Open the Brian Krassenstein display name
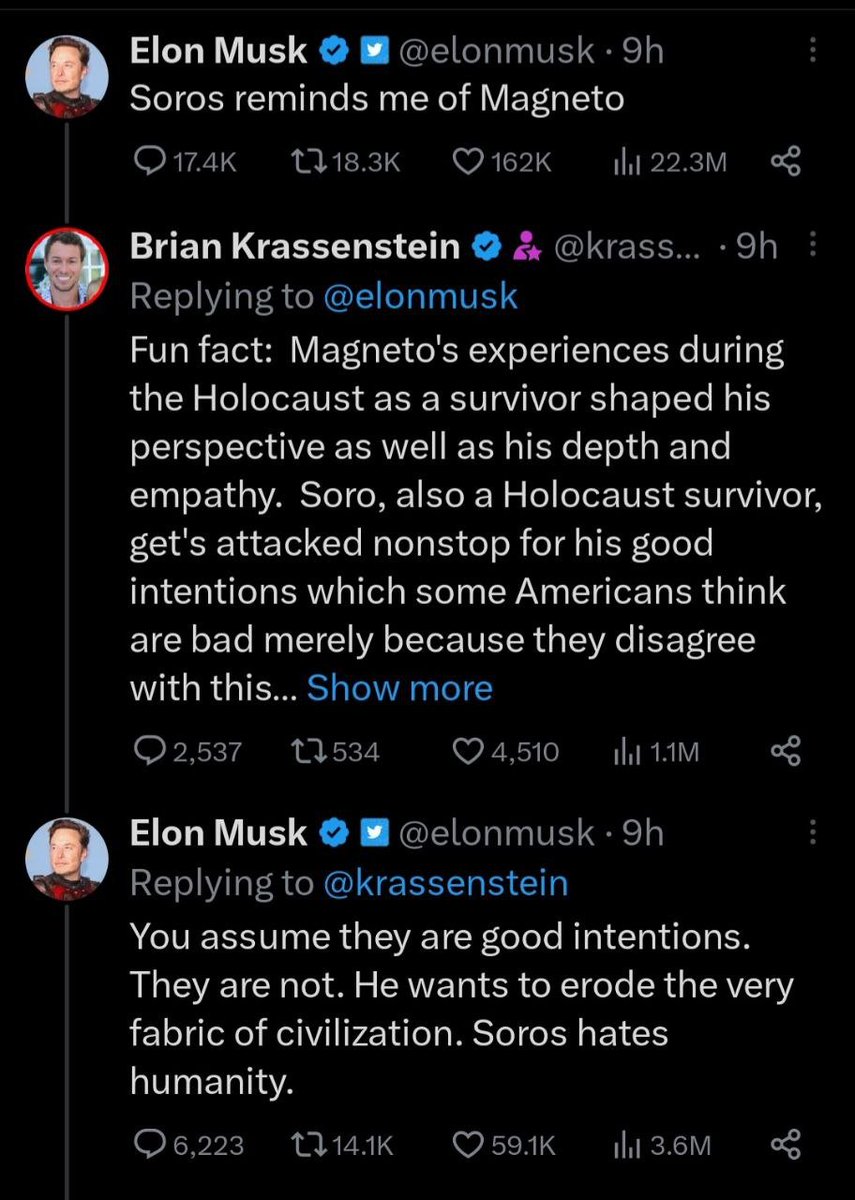Image resolution: width=855 pixels, height=1200 pixels. click(295, 246)
